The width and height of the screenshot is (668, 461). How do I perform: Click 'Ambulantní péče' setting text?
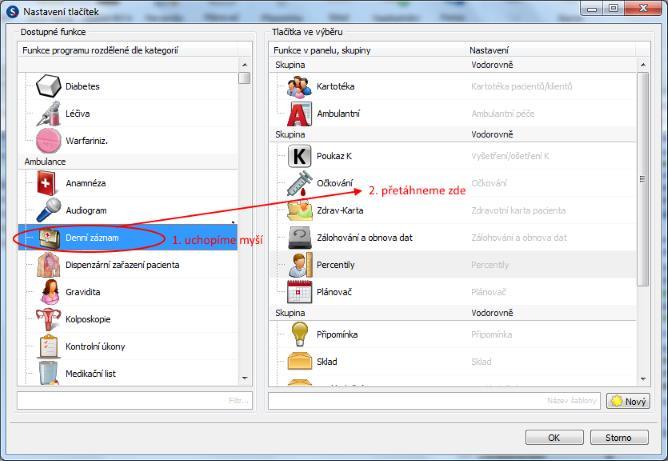(503, 114)
